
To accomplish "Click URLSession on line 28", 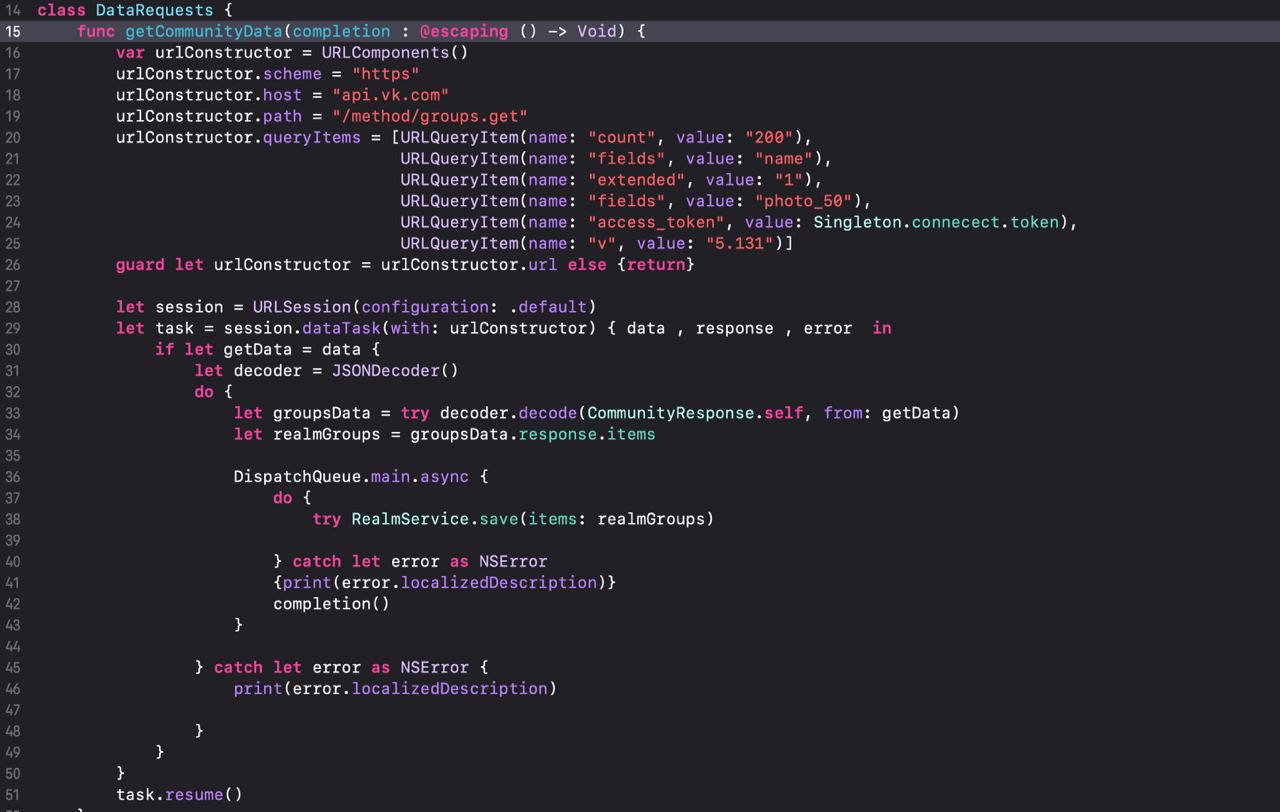I will point(302,307).
